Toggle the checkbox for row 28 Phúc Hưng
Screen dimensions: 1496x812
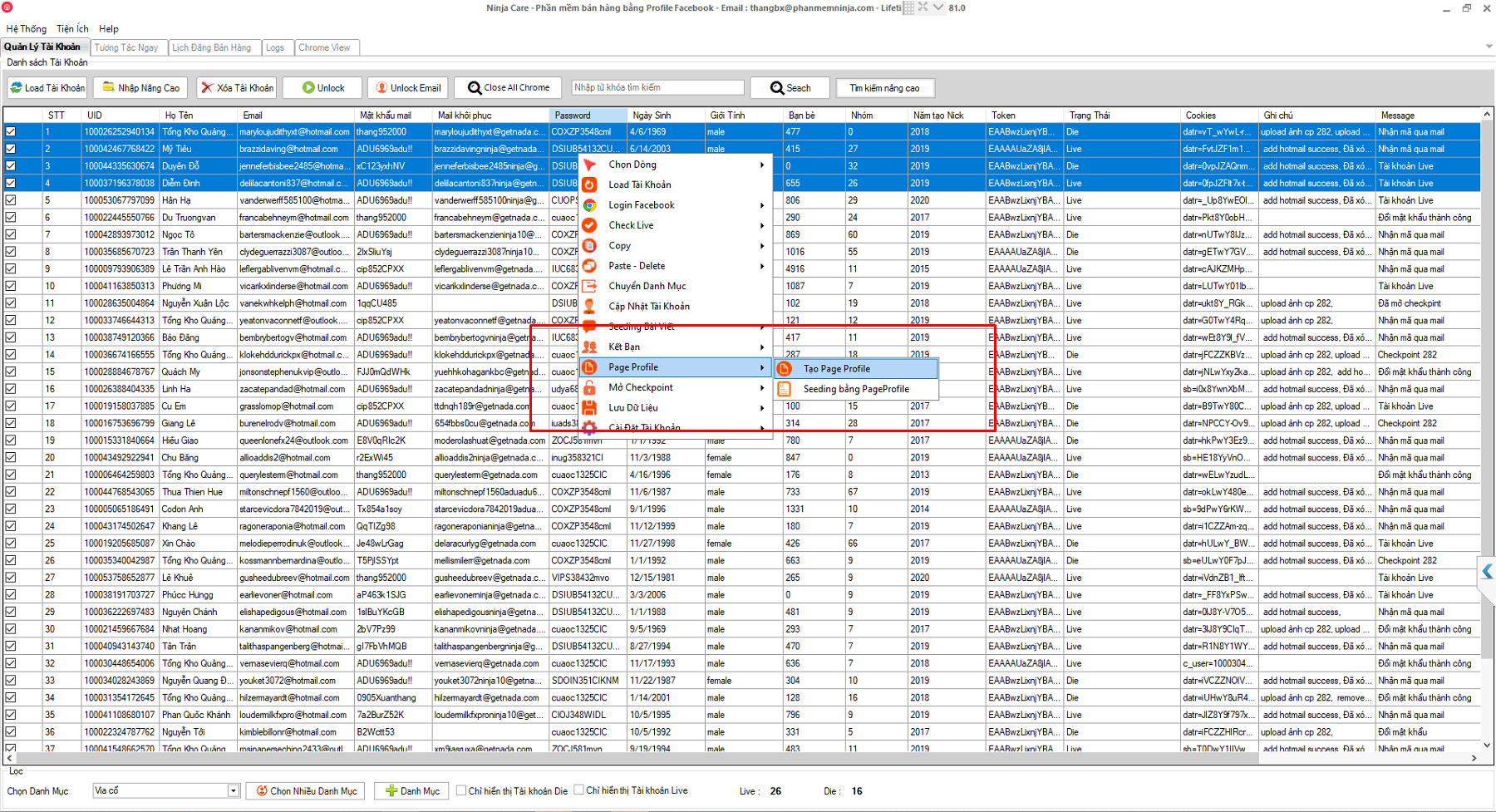(11, 594)
